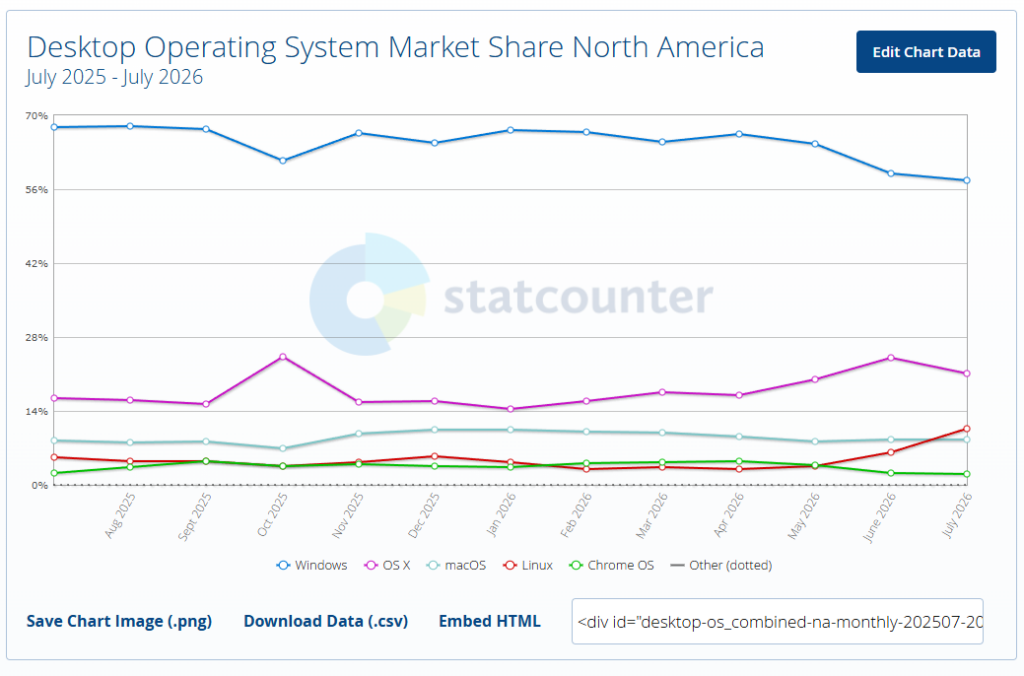Click the OS X data point at June 2026
This screenshot has height=676, width=1024.
pyautogui.click(x=891, y=358)
